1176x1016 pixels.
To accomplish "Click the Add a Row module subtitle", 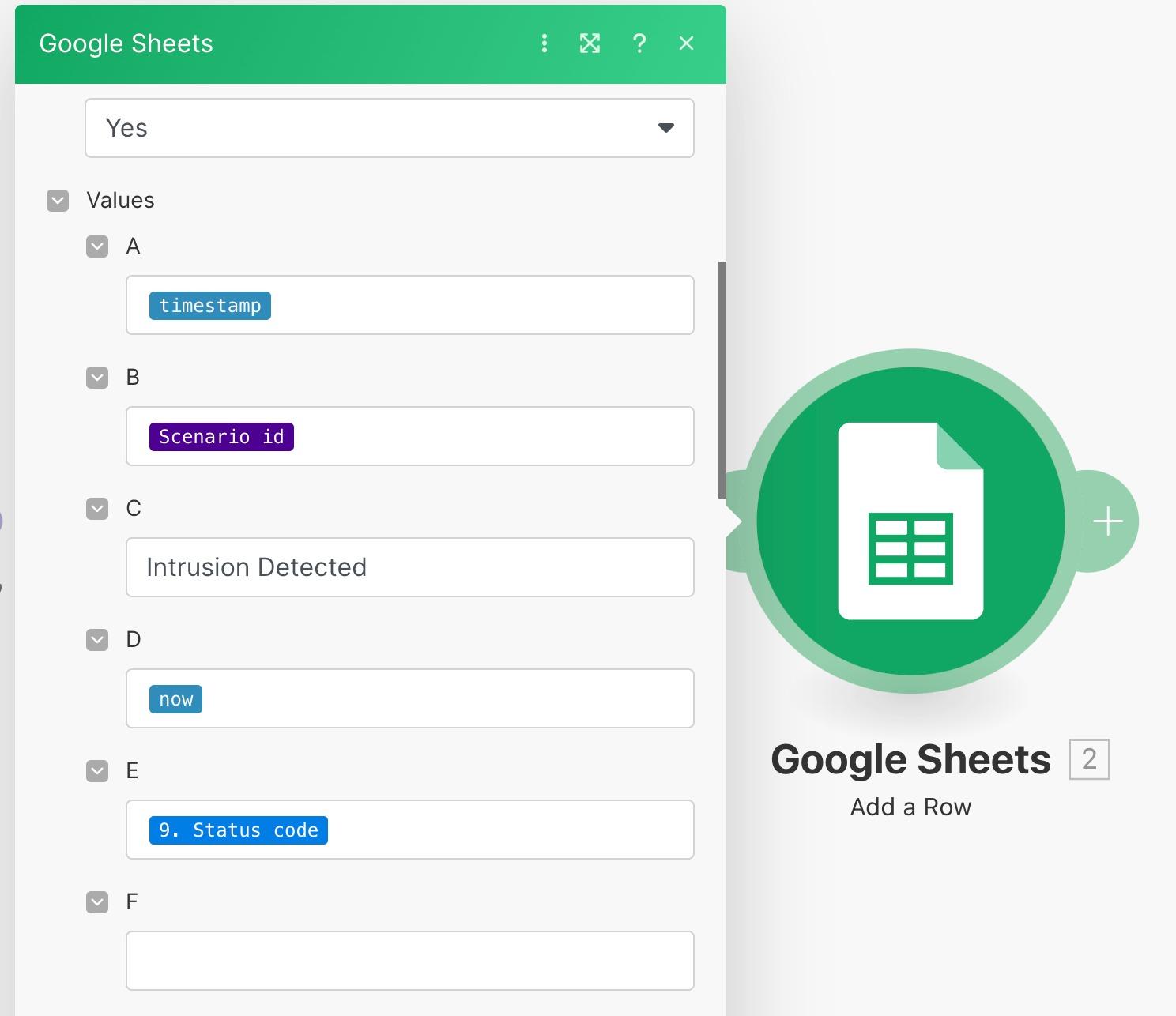I will pyautogui.click(x=910, y=807).
